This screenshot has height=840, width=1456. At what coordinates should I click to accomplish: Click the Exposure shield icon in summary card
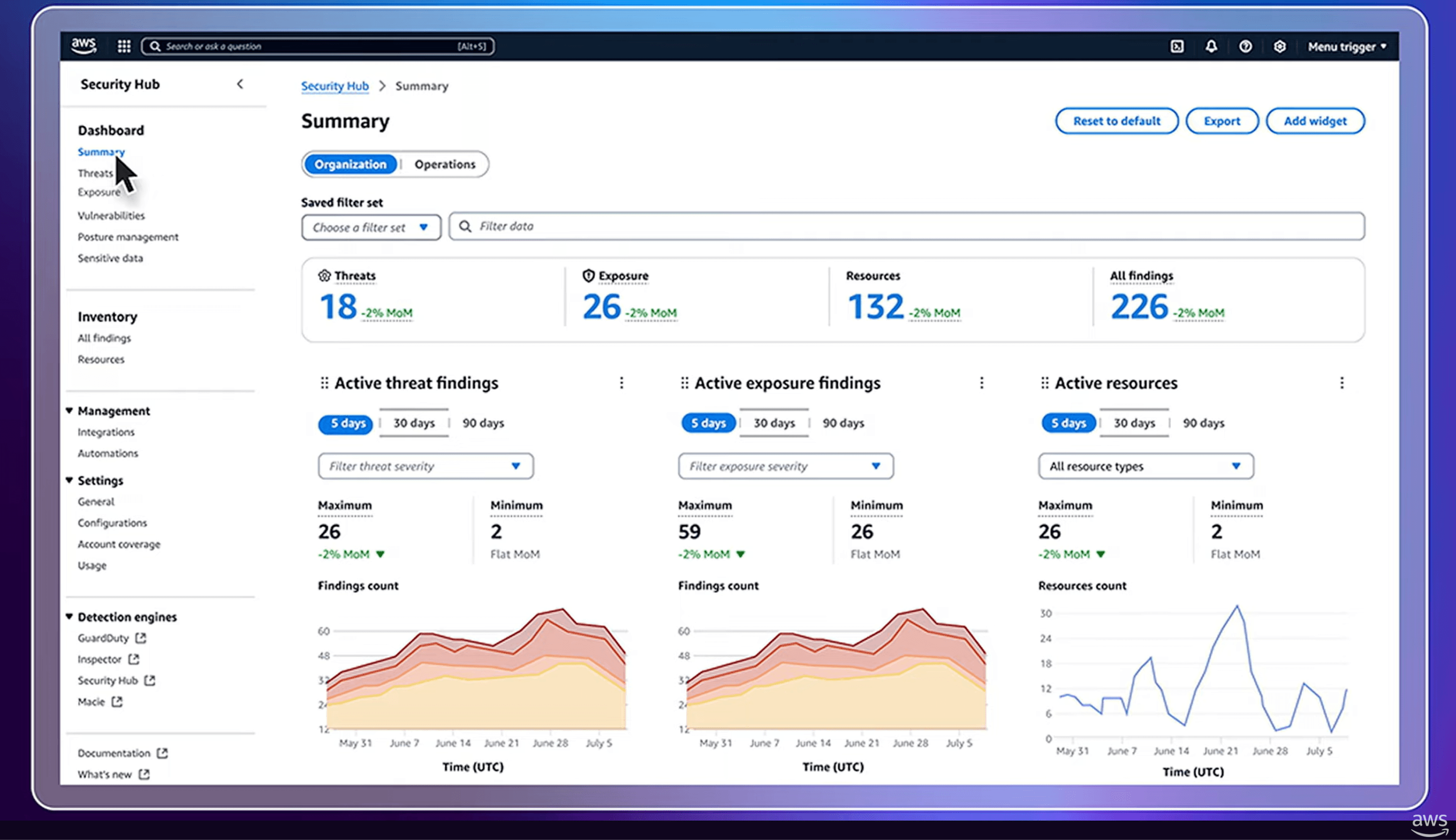coord(588,276)
